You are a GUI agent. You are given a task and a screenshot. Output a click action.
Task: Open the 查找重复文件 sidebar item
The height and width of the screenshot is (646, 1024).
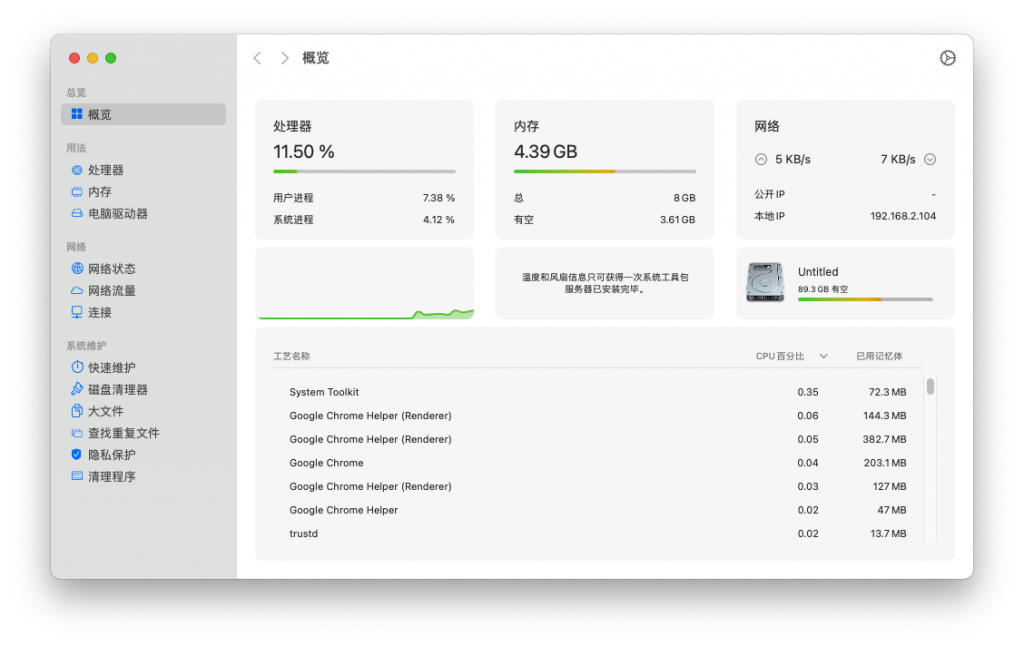143,432
